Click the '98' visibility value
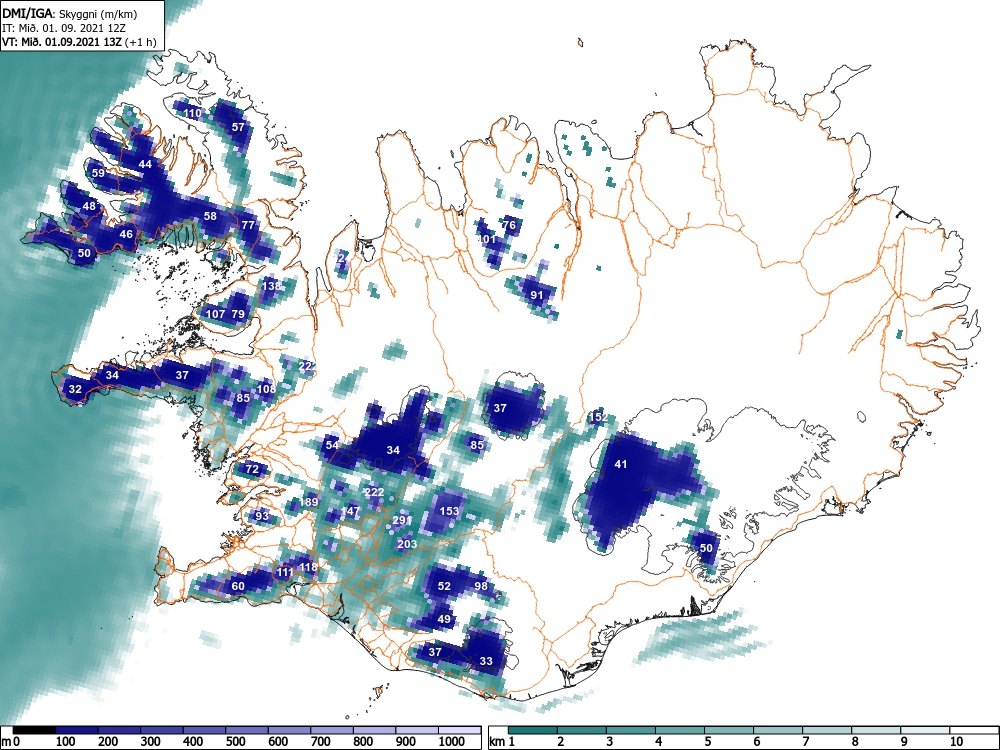The width and height of the screenshot is (1000, 750). (482, 586)
